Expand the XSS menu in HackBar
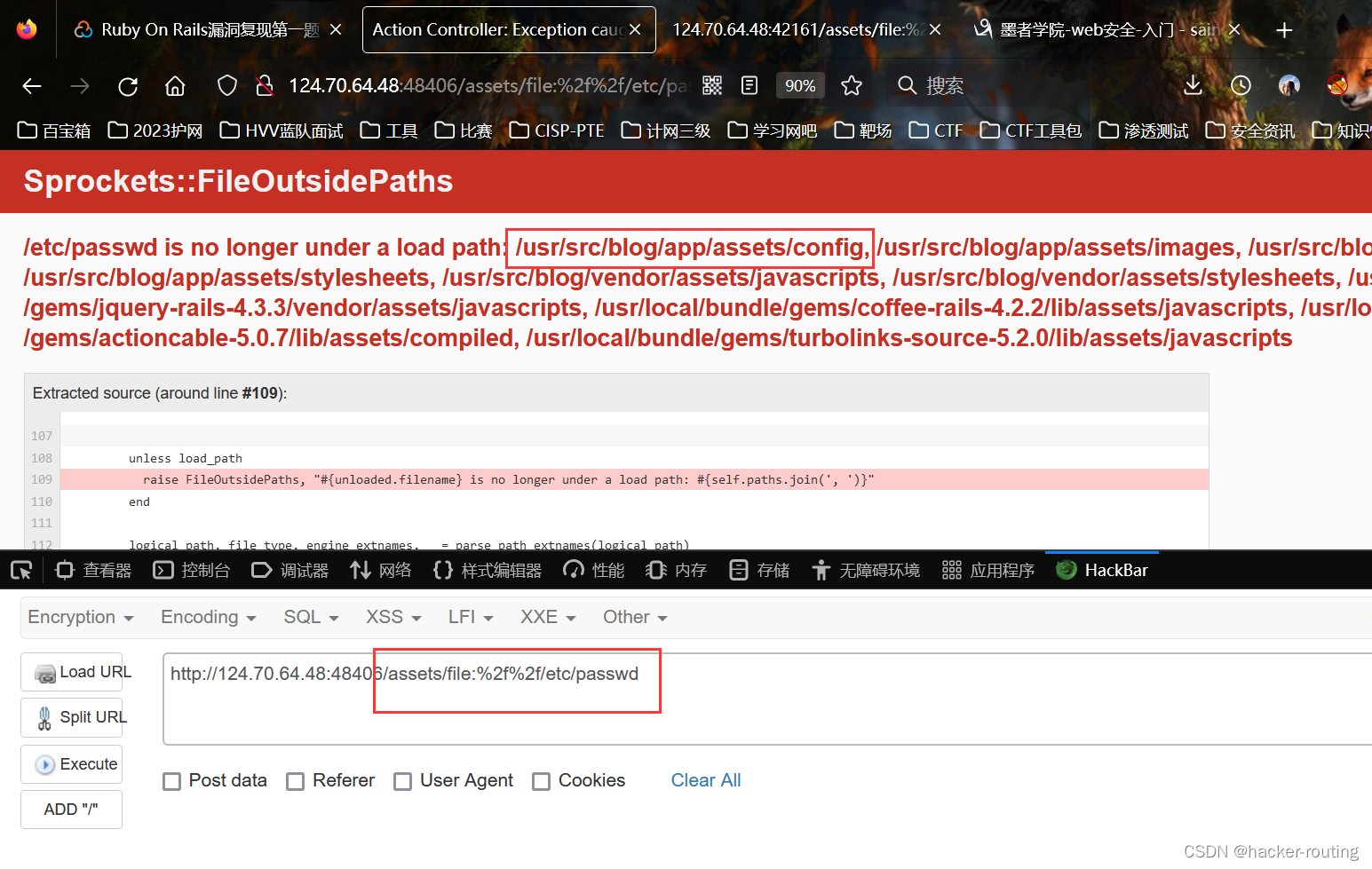This screenshot has height=869, width=1372. pyautogui.click(x=392, y=616)
